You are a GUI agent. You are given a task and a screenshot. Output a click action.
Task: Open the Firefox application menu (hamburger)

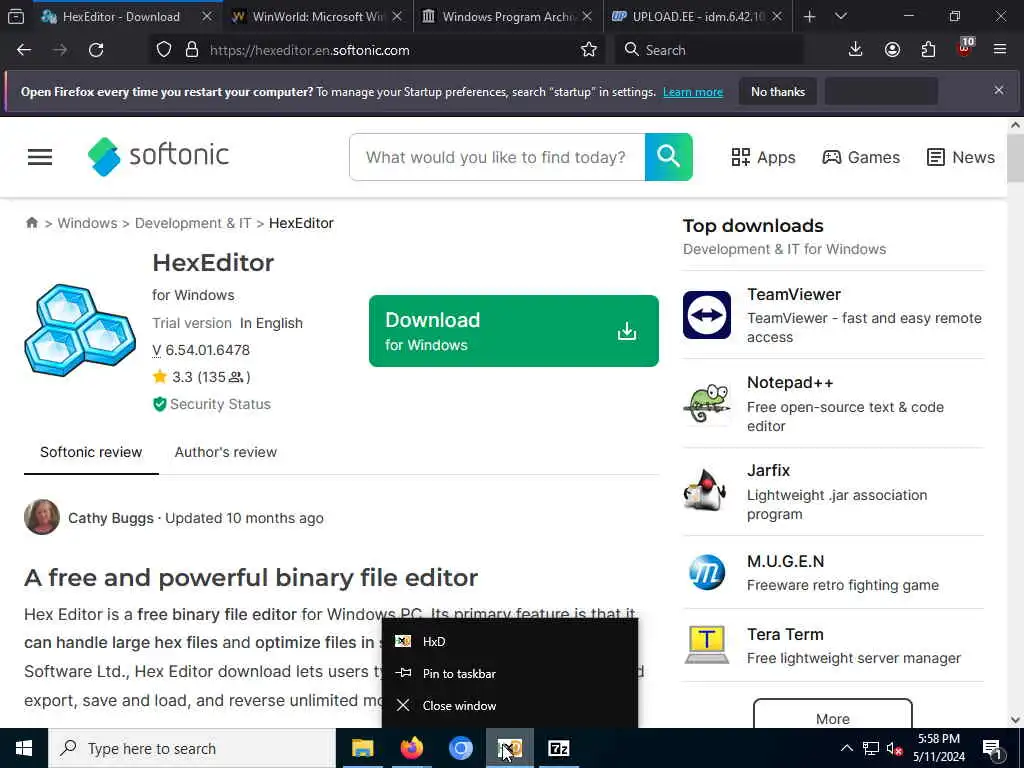pos(1000,50)
